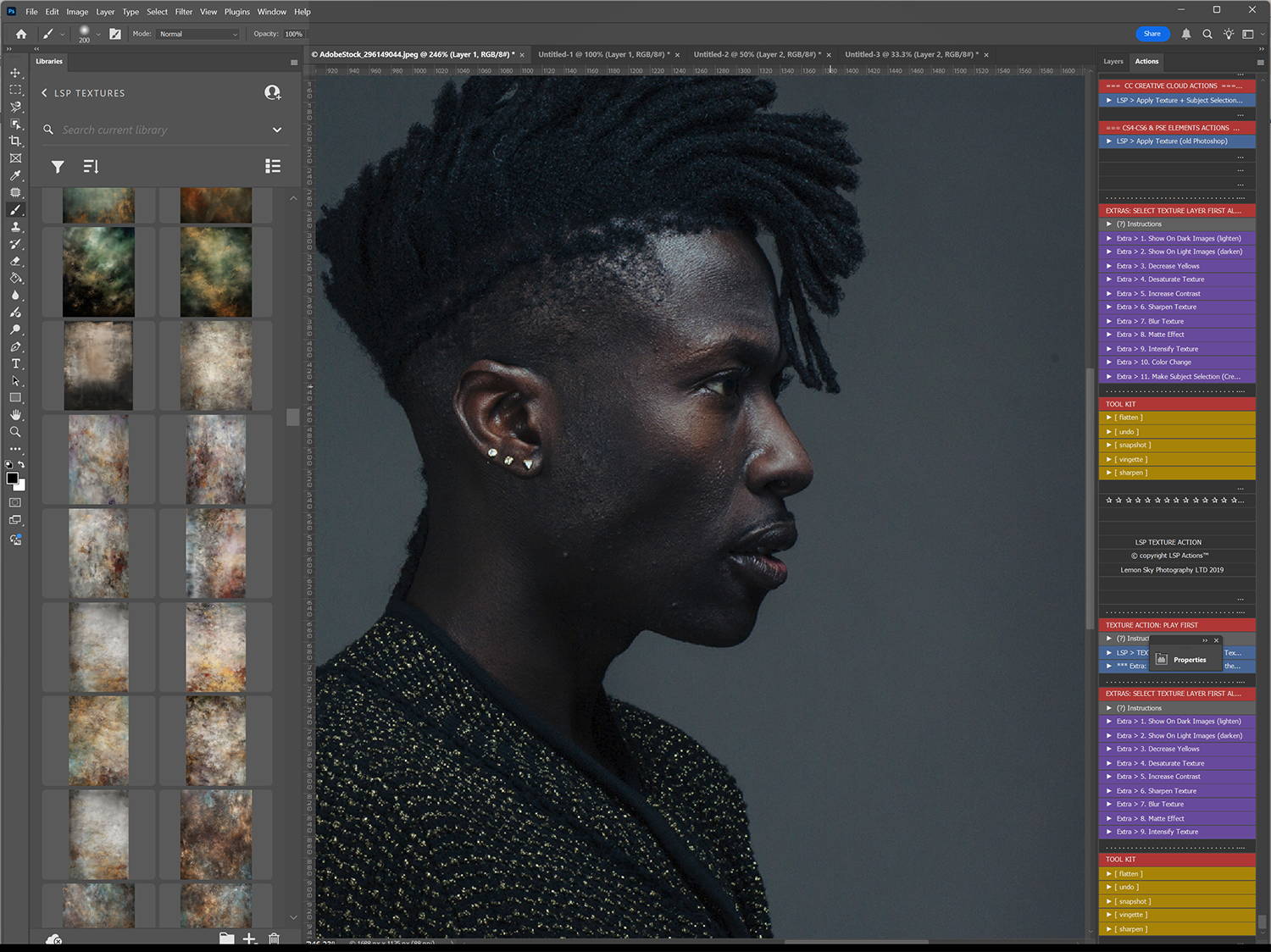The image size is (1271, 952).
Task: Select the Eyedropper tool
Action: point(15,175)
